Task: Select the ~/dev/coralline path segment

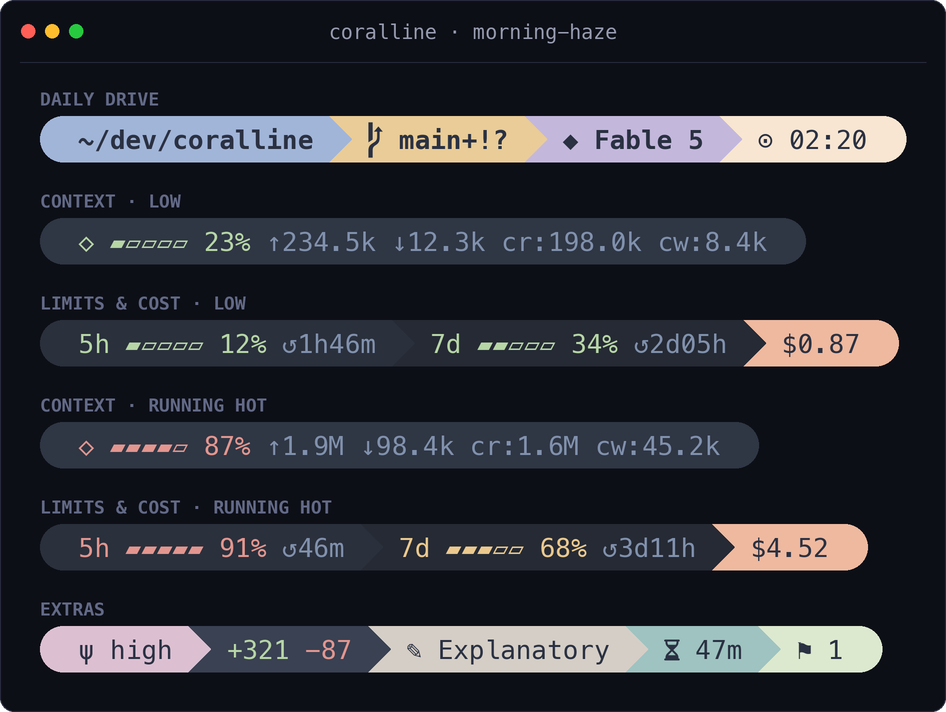Action: coord(196,139)
